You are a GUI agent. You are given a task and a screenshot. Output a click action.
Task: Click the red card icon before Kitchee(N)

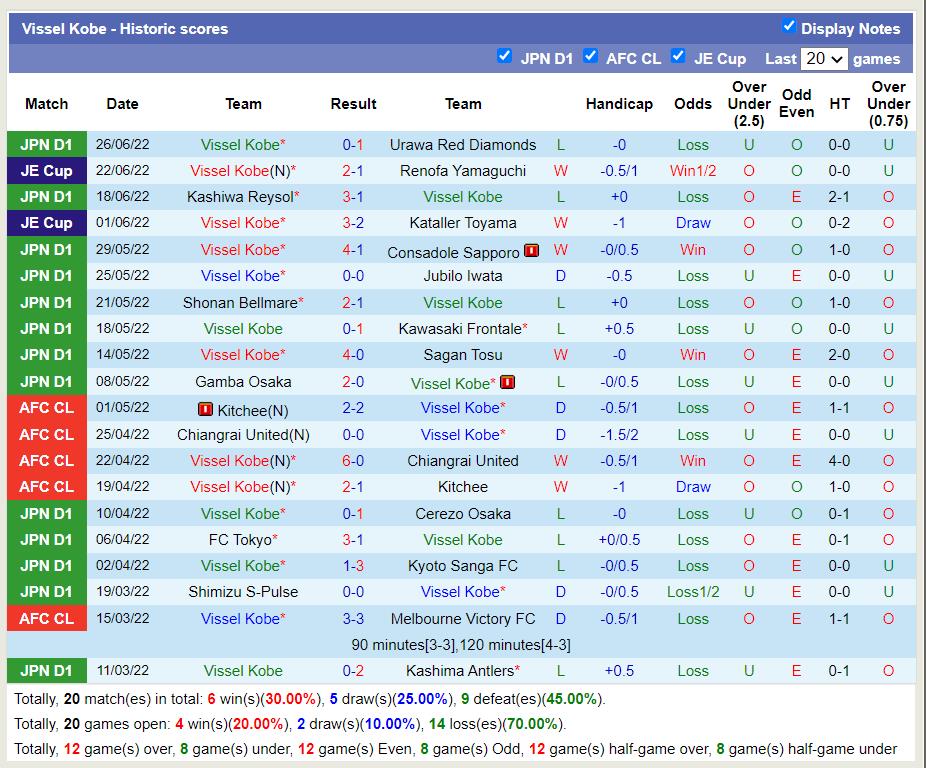[206, 409]
